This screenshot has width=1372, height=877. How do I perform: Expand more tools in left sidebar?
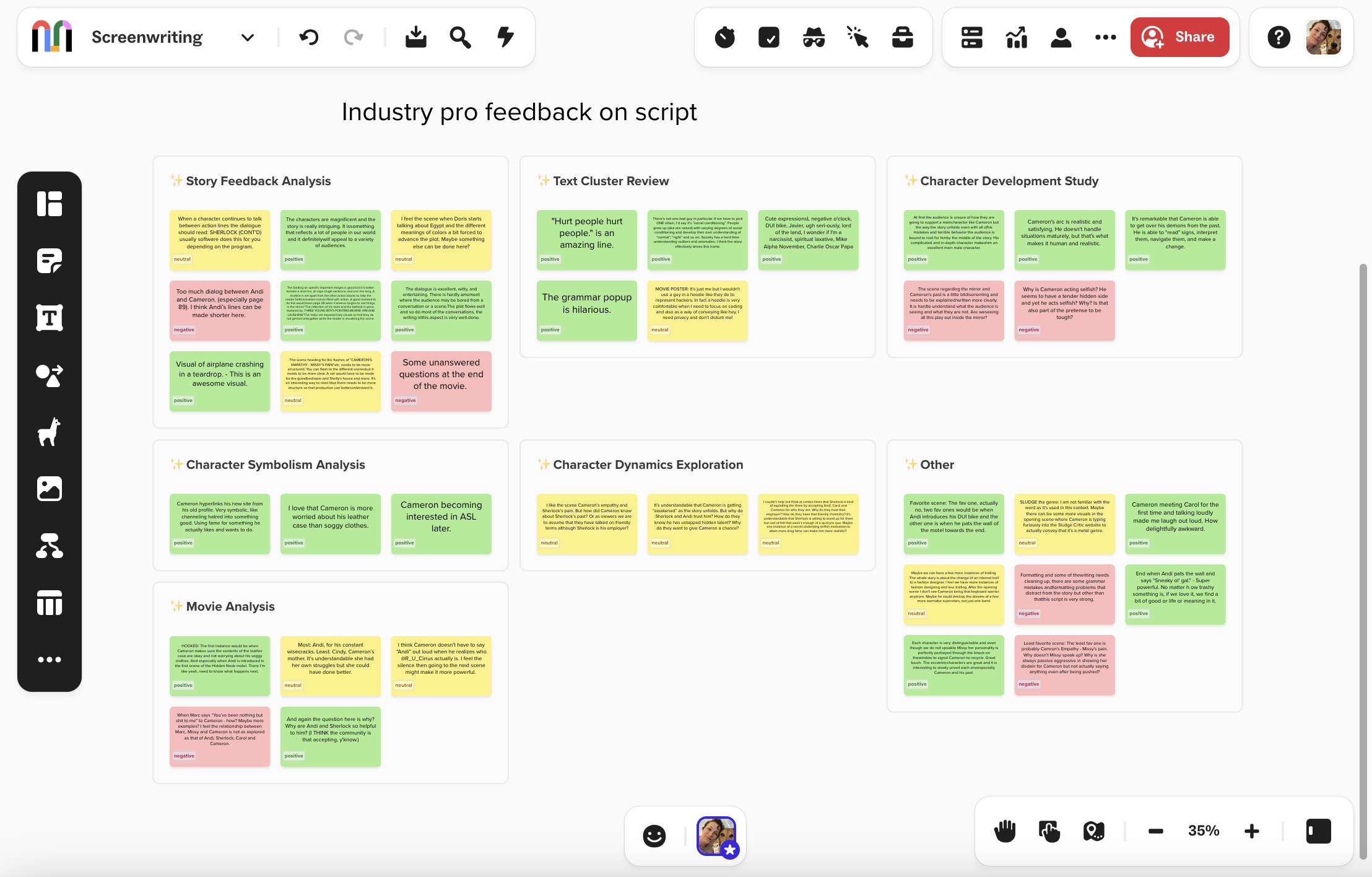click(x=50, y=660)
